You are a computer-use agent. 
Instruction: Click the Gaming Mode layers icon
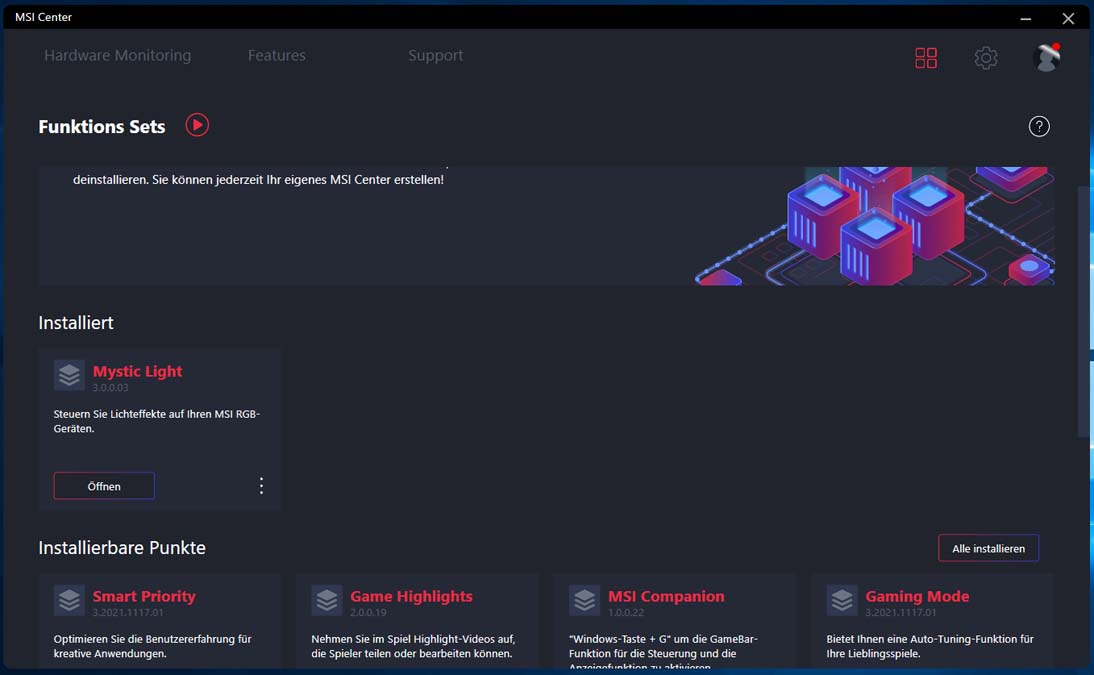841,600
